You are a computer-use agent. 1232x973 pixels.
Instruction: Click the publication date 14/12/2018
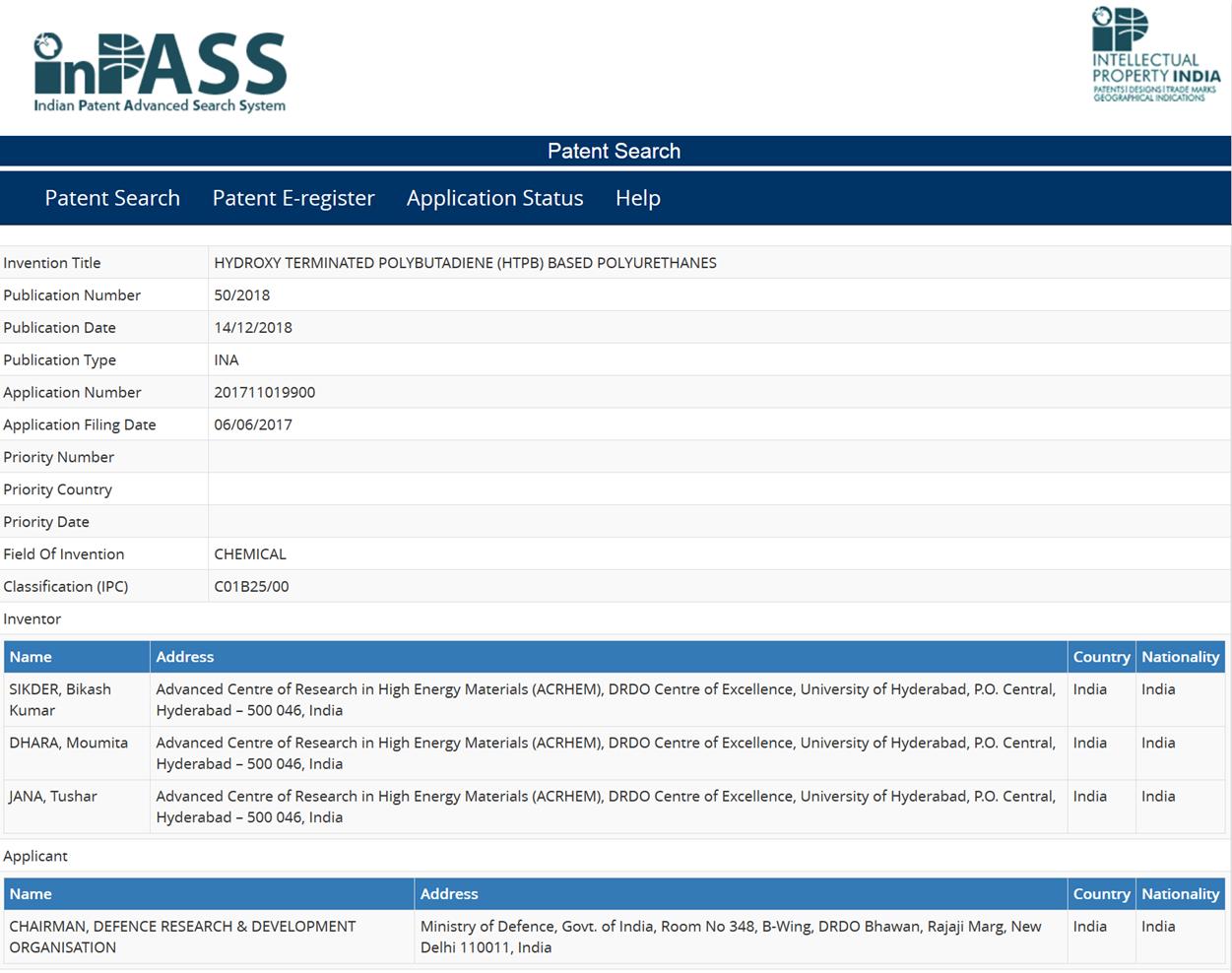coord(253,327)
